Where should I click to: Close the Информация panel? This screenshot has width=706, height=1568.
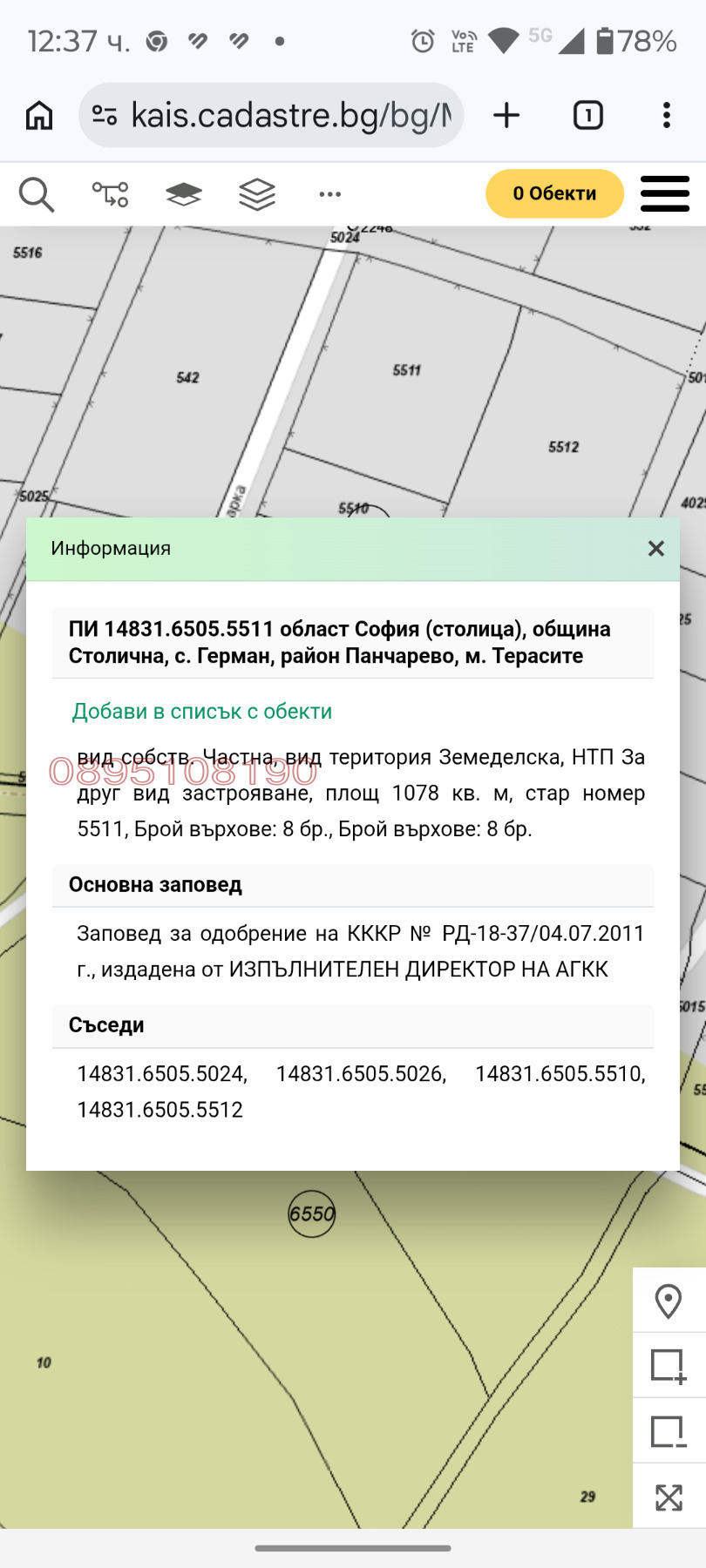tap(656, 548)
